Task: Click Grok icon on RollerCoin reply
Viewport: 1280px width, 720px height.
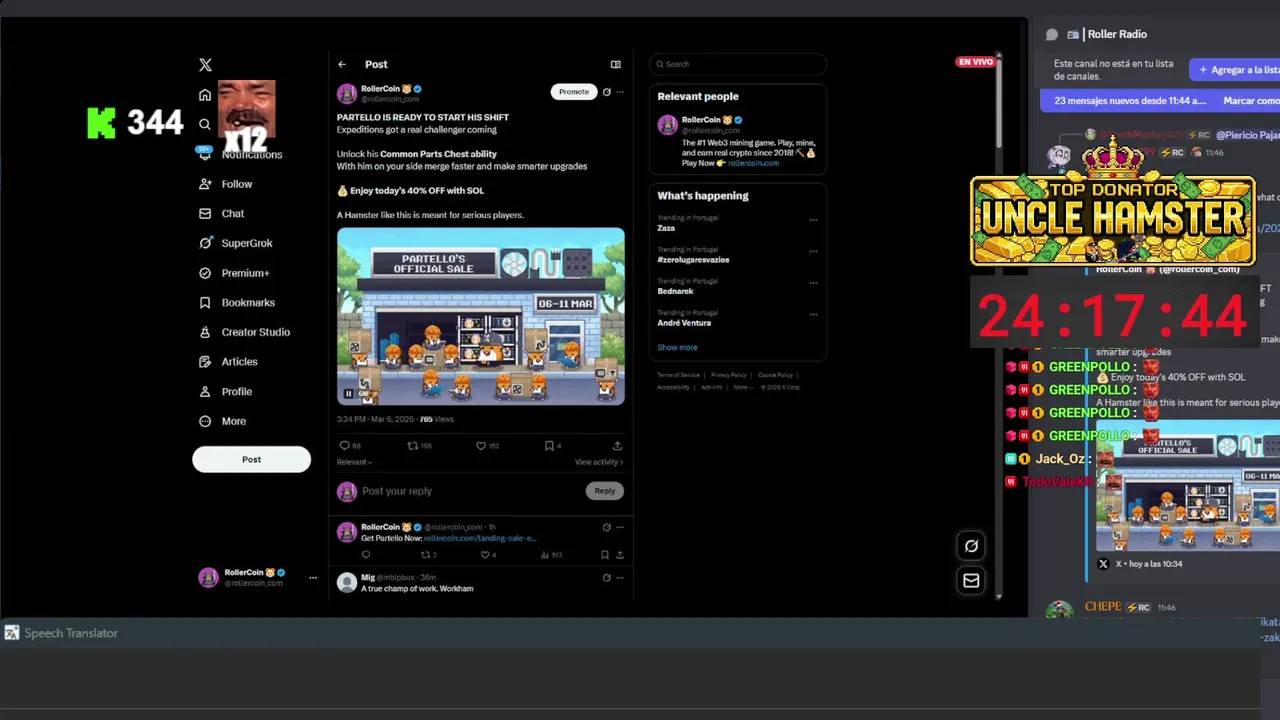Action: [x=606, y=527]
